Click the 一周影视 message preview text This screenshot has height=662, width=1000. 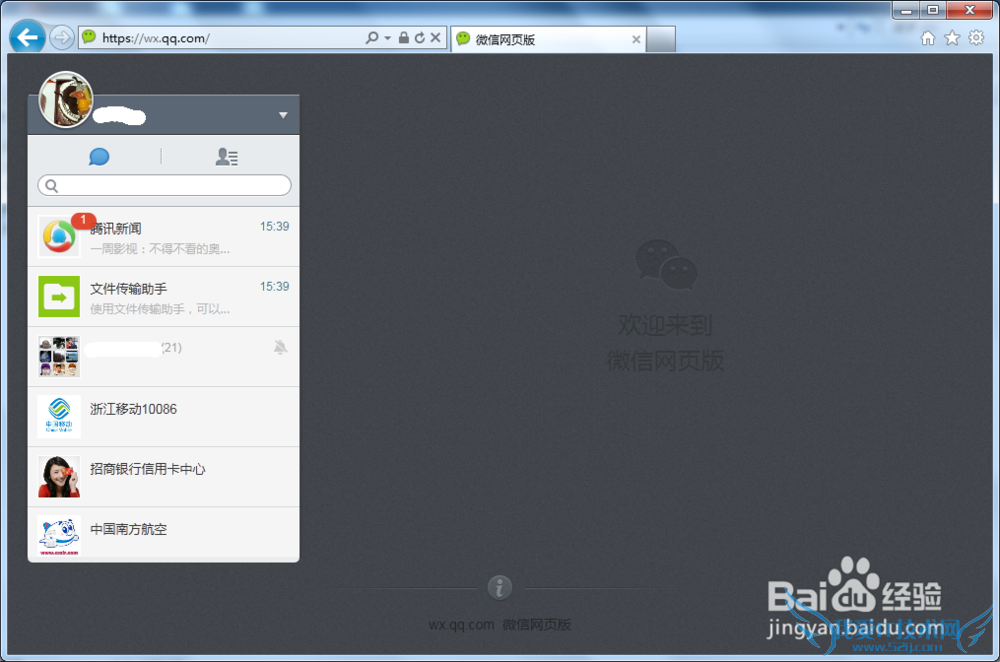[160, 249]
